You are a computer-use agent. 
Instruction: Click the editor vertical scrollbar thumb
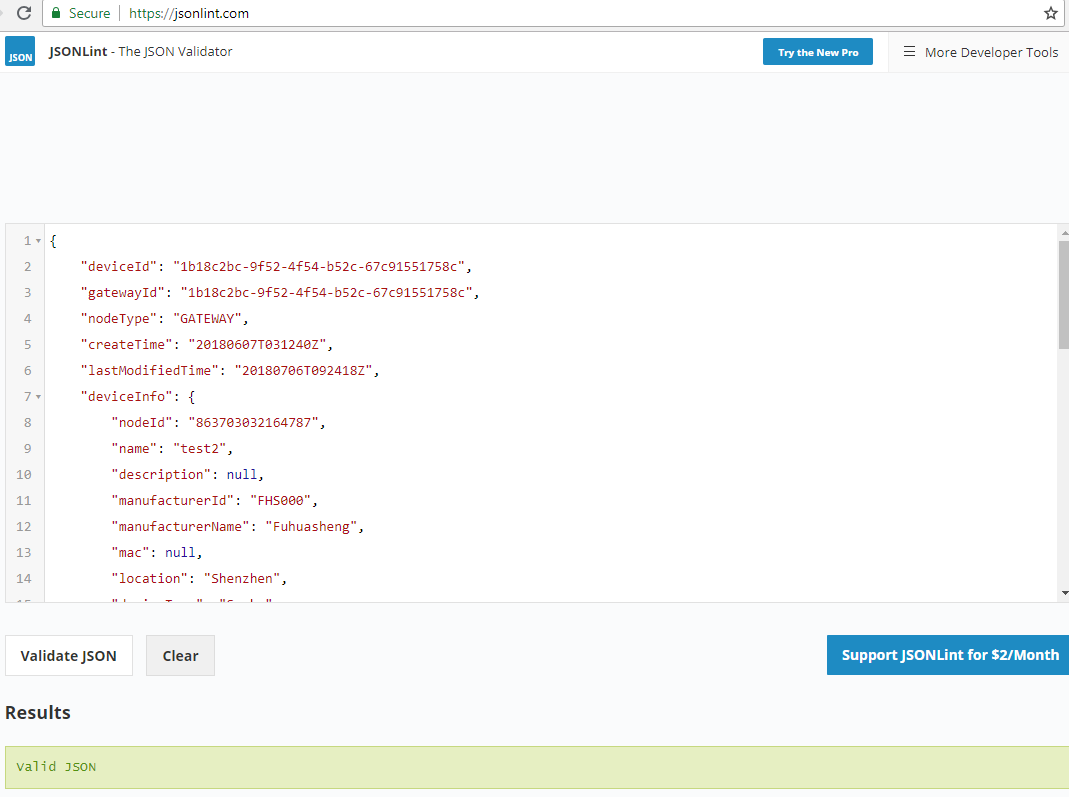(x=1064, y=295)
